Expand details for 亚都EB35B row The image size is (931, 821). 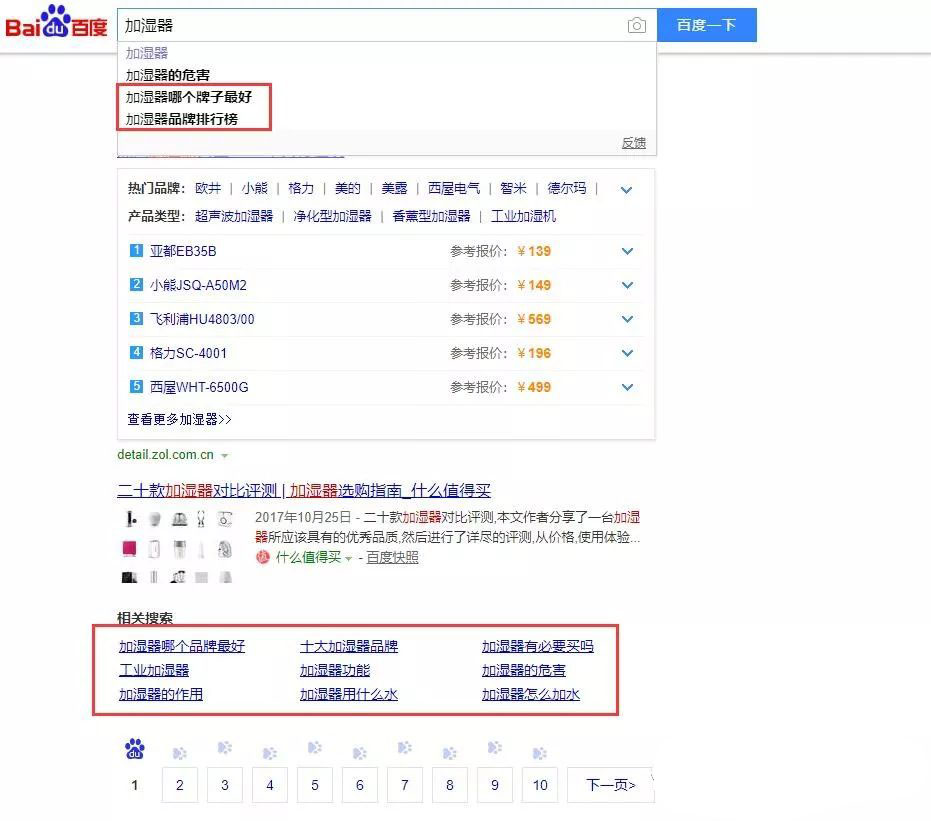tap(627, 251)
